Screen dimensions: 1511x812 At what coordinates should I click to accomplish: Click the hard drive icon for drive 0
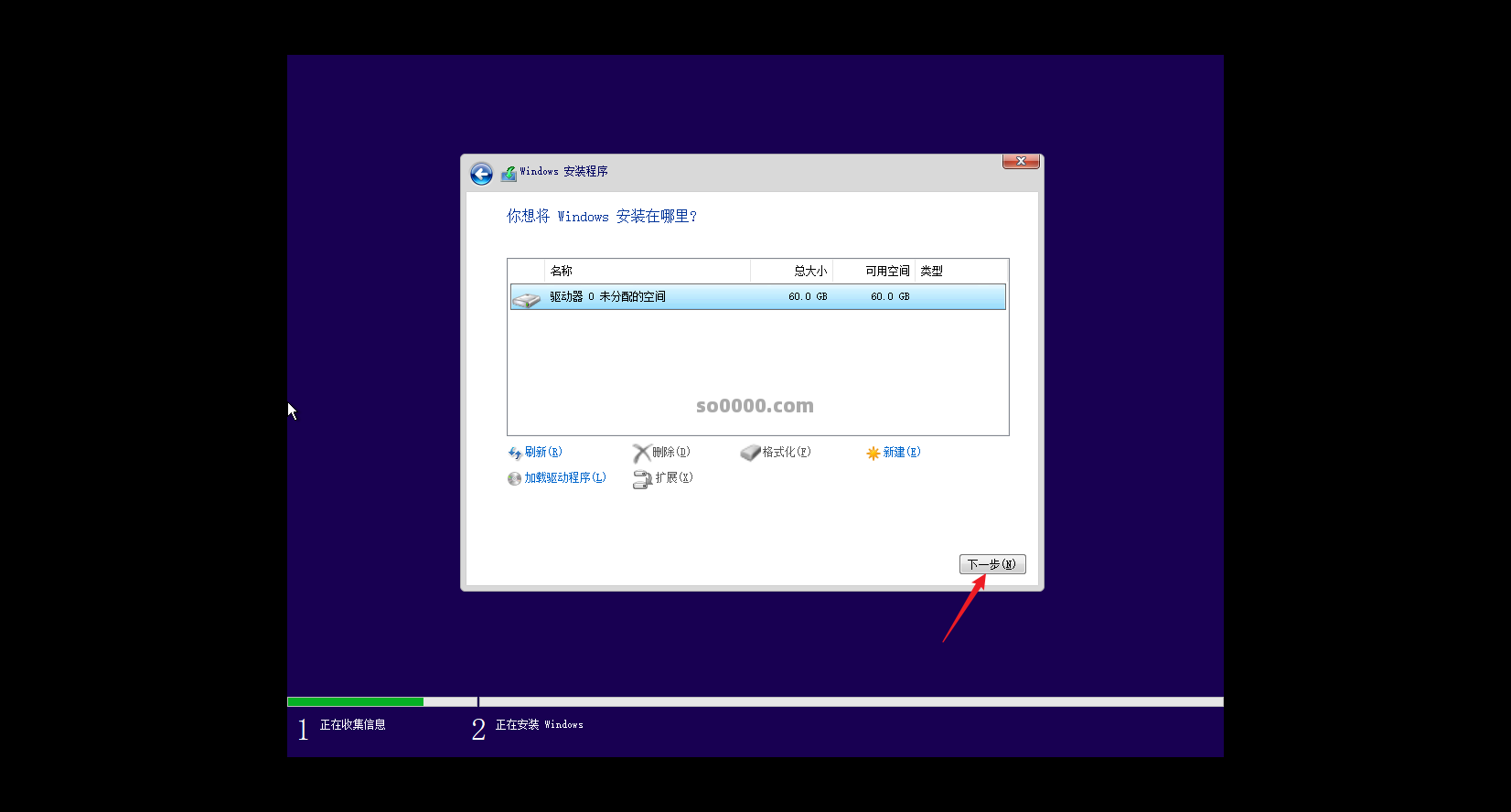click(x=526, y=298)
